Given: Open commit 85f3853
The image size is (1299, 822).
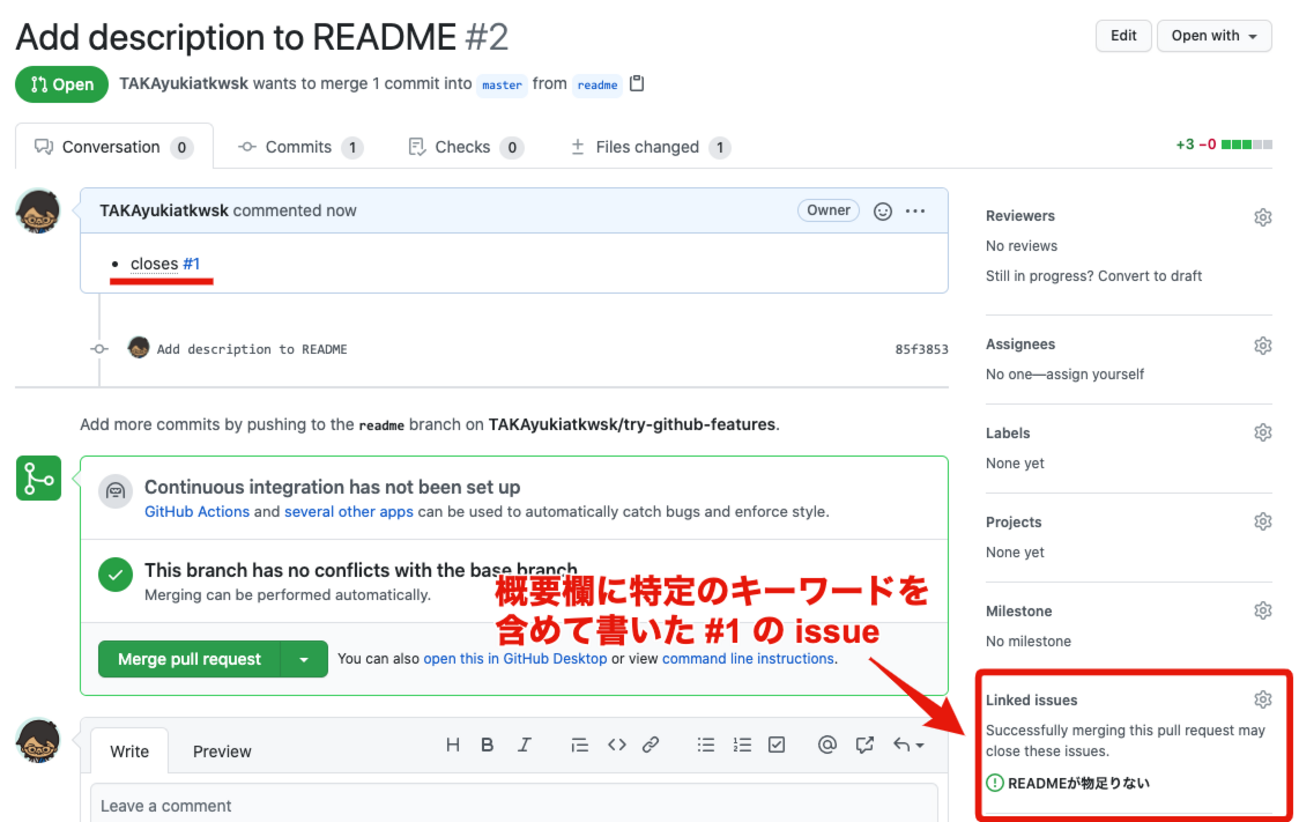Looking at the screenshot, I should tap(921, 349).
